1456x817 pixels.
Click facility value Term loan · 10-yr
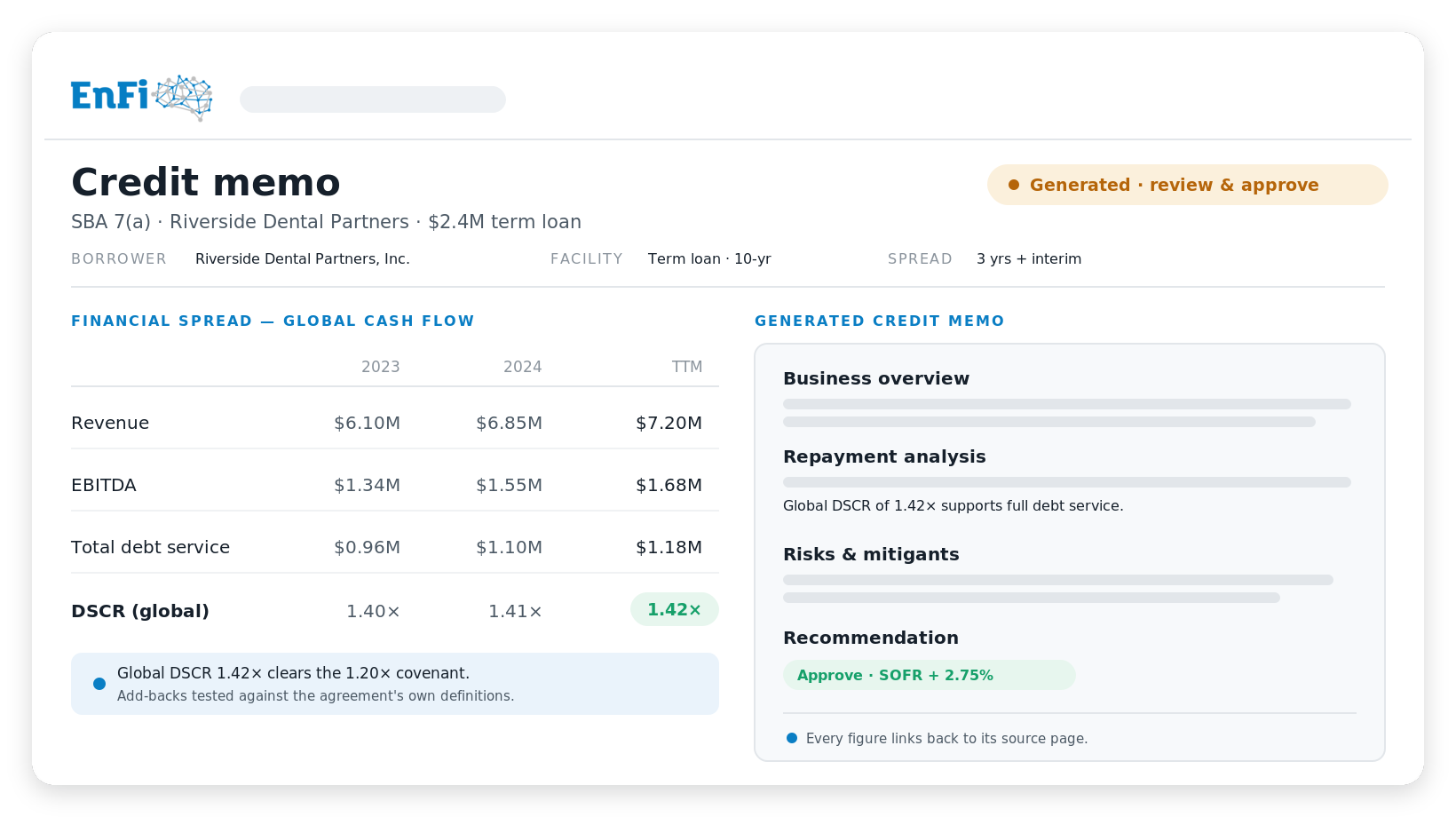point(709,258)
